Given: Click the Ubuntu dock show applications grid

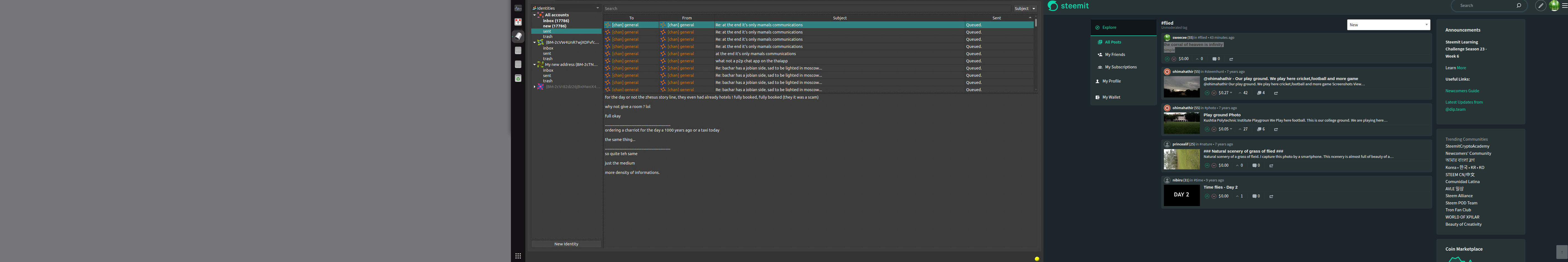Looking at the screenshot, I should (x=518, y=256).
